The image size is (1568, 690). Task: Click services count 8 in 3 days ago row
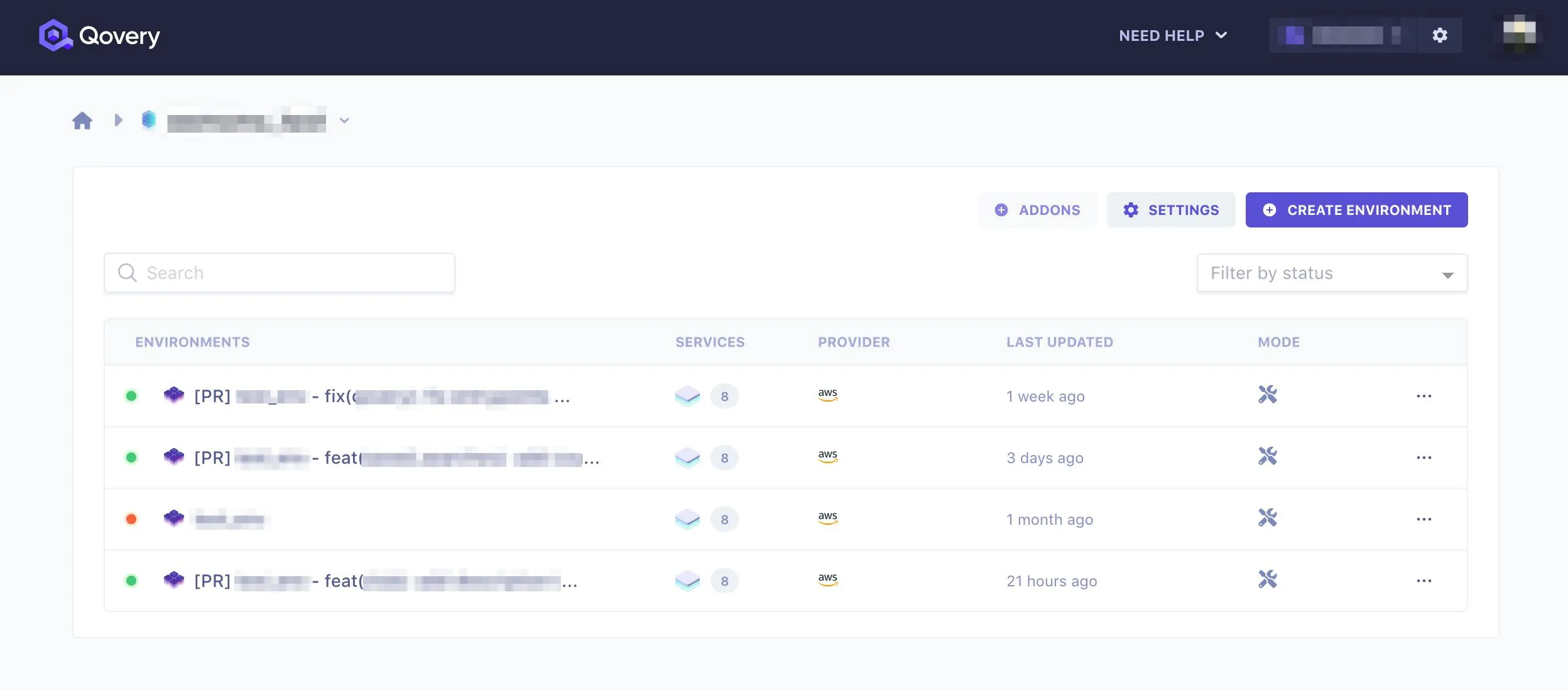[x=724, y=458]
